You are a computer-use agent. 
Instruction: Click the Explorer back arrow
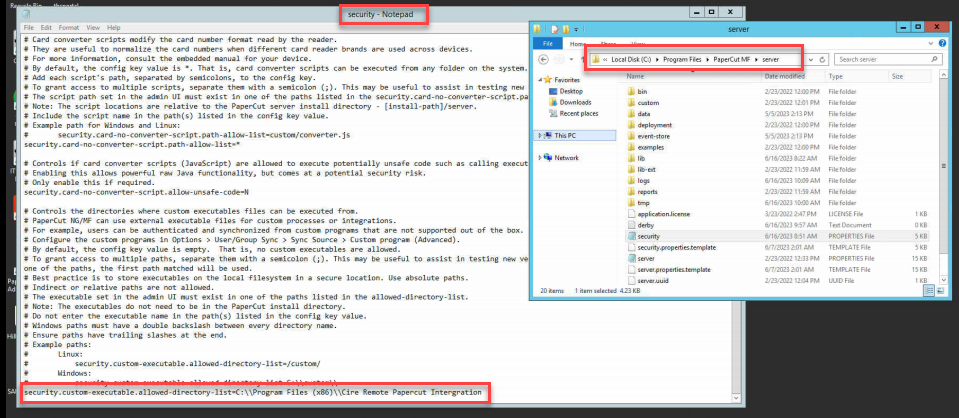544,59
